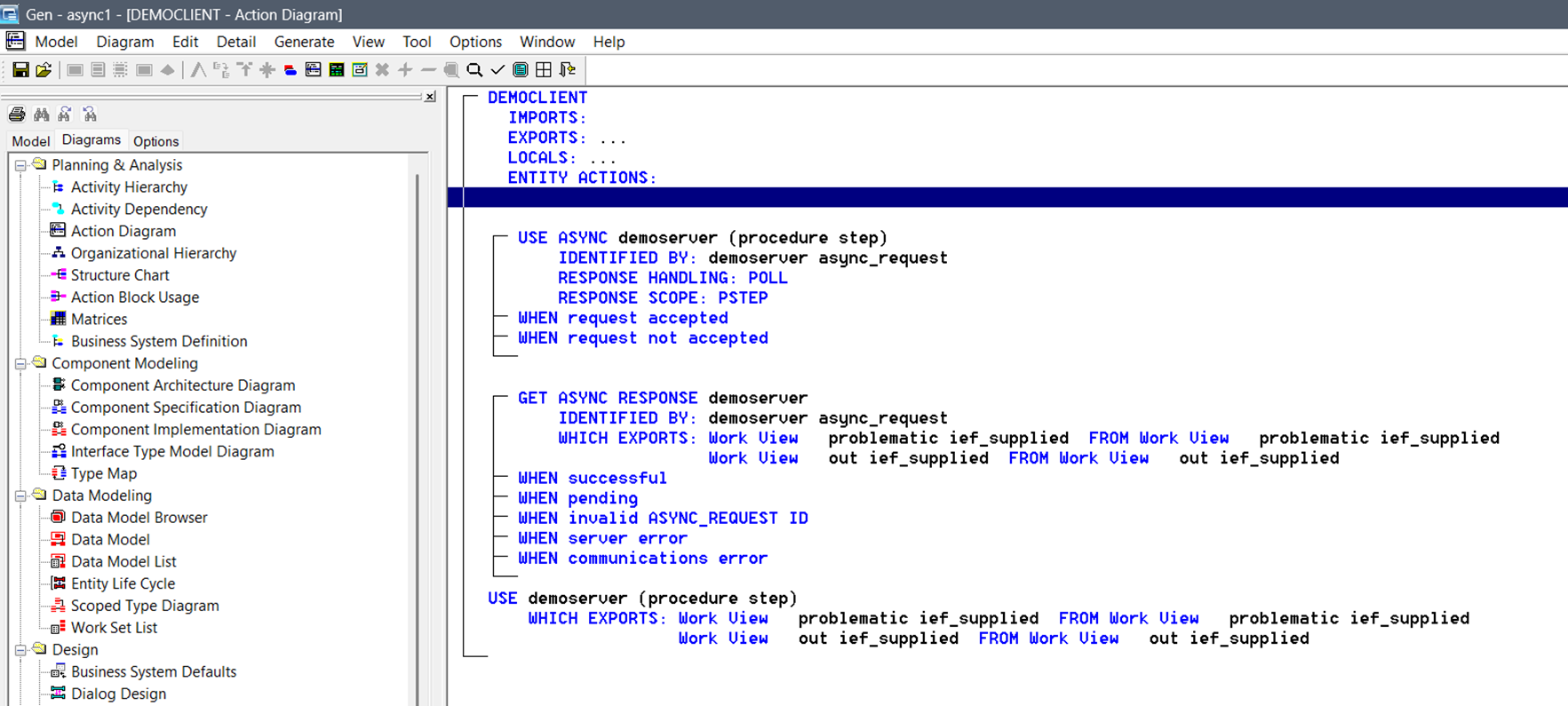Collapse the Planning & Analysis folder
The image size is (1568, 706).
(20, 165)
